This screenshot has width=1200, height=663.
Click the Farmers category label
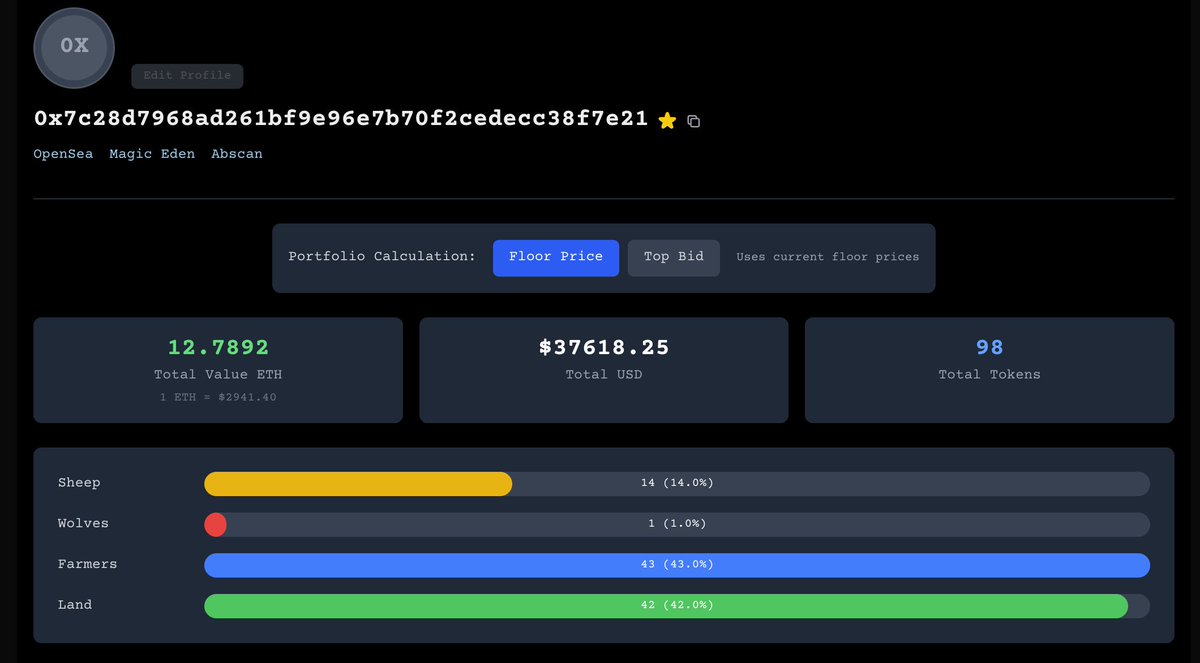click(87, 565)
